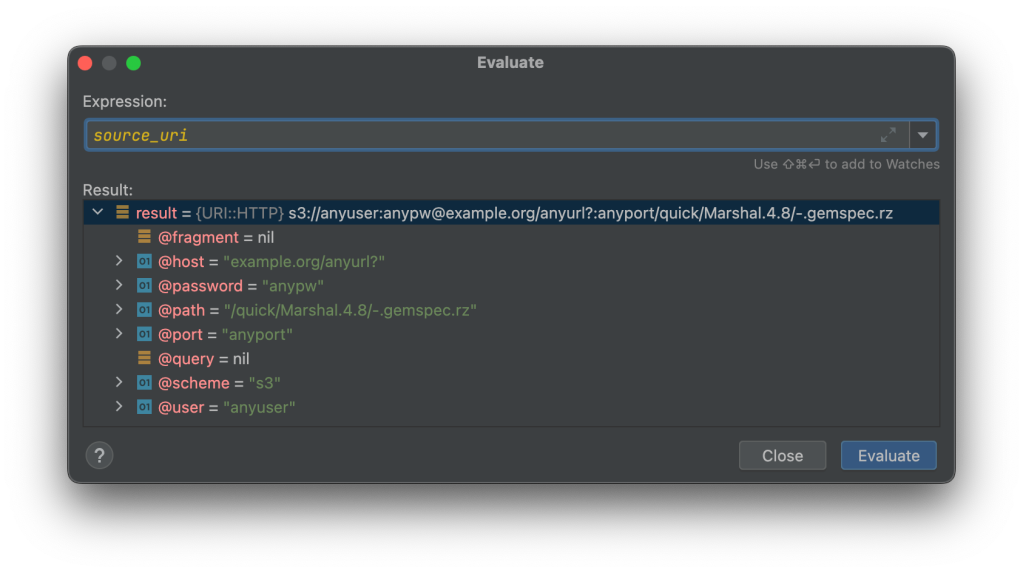This screenshot has width=1023, height=573.
Task: Open the expression history dropdown arrow
Action: point(923,135)
